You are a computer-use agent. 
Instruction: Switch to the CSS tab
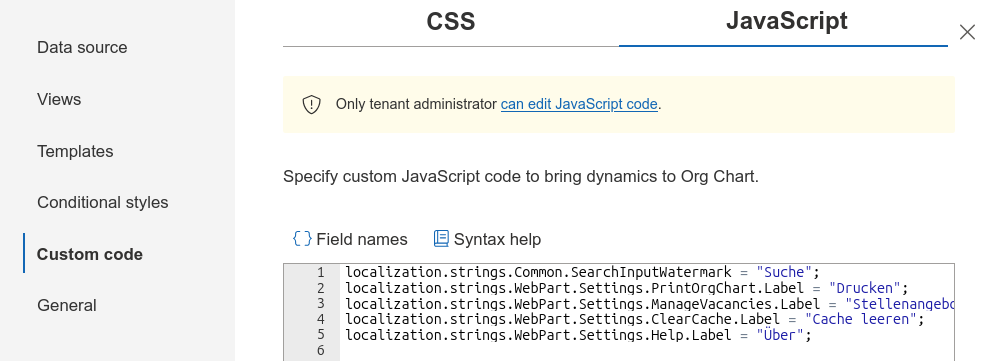pos(450,23)
